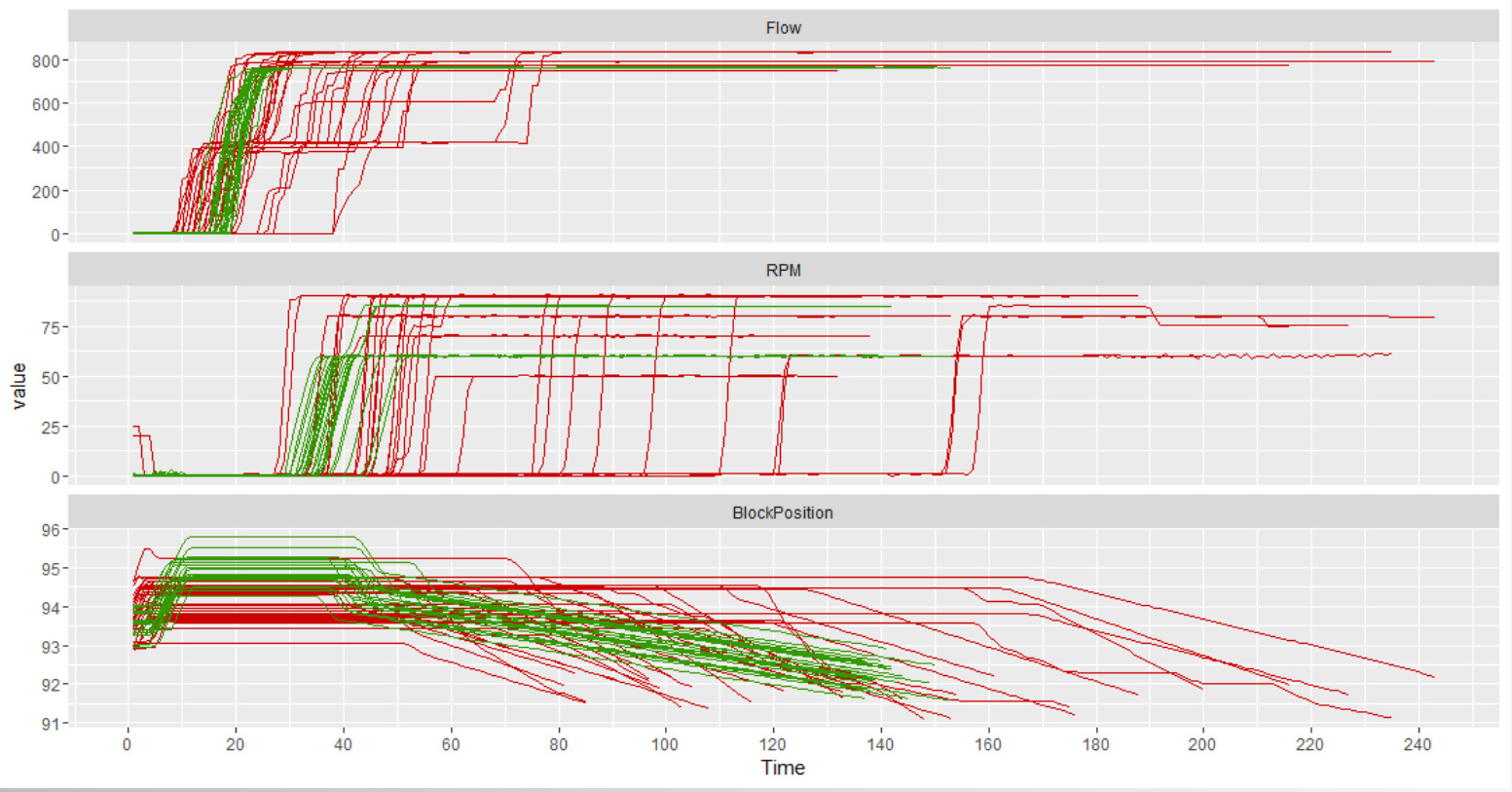Click the 400 tick label on Flow axis
This screenshot has height=792, width=1512.
click(45, 148)
